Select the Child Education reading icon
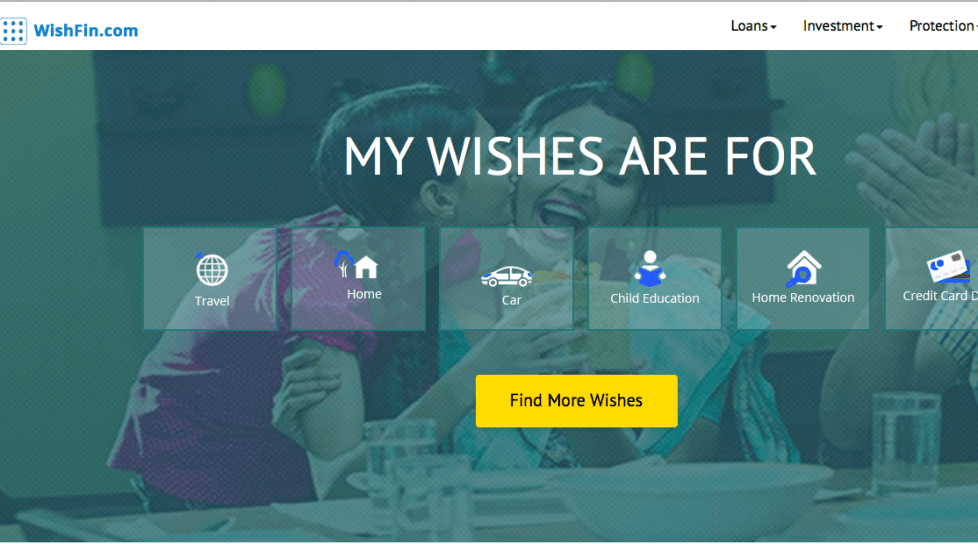 [650, 268]
